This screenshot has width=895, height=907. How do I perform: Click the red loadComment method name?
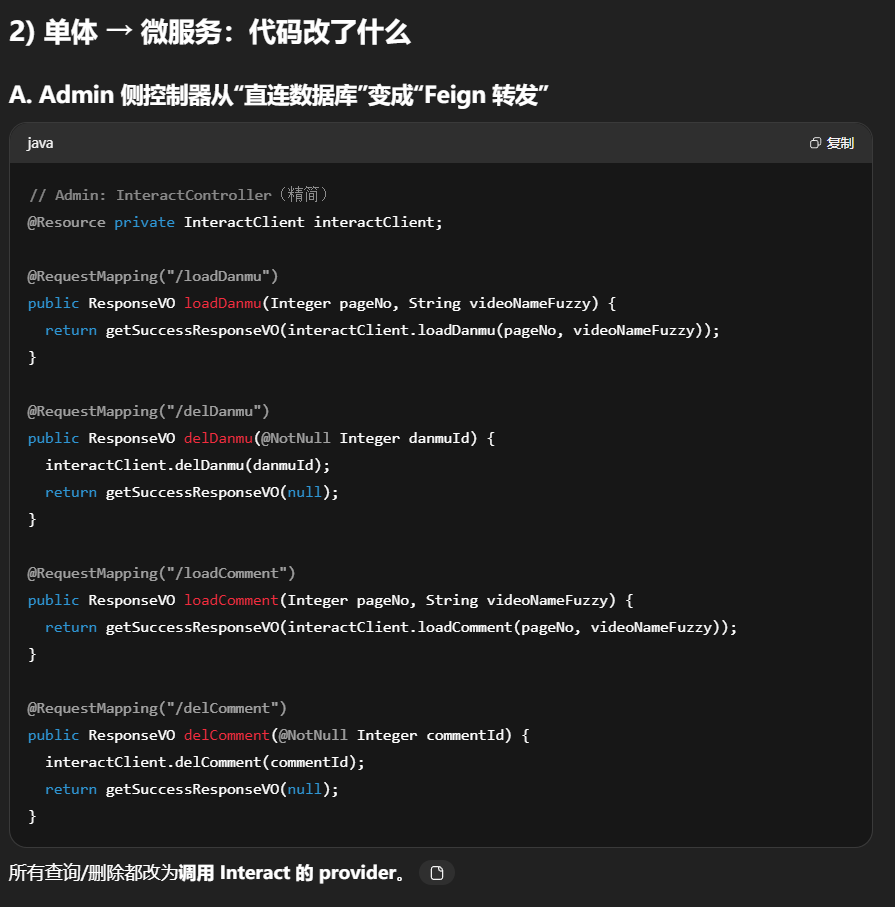[x=231, y=600]
